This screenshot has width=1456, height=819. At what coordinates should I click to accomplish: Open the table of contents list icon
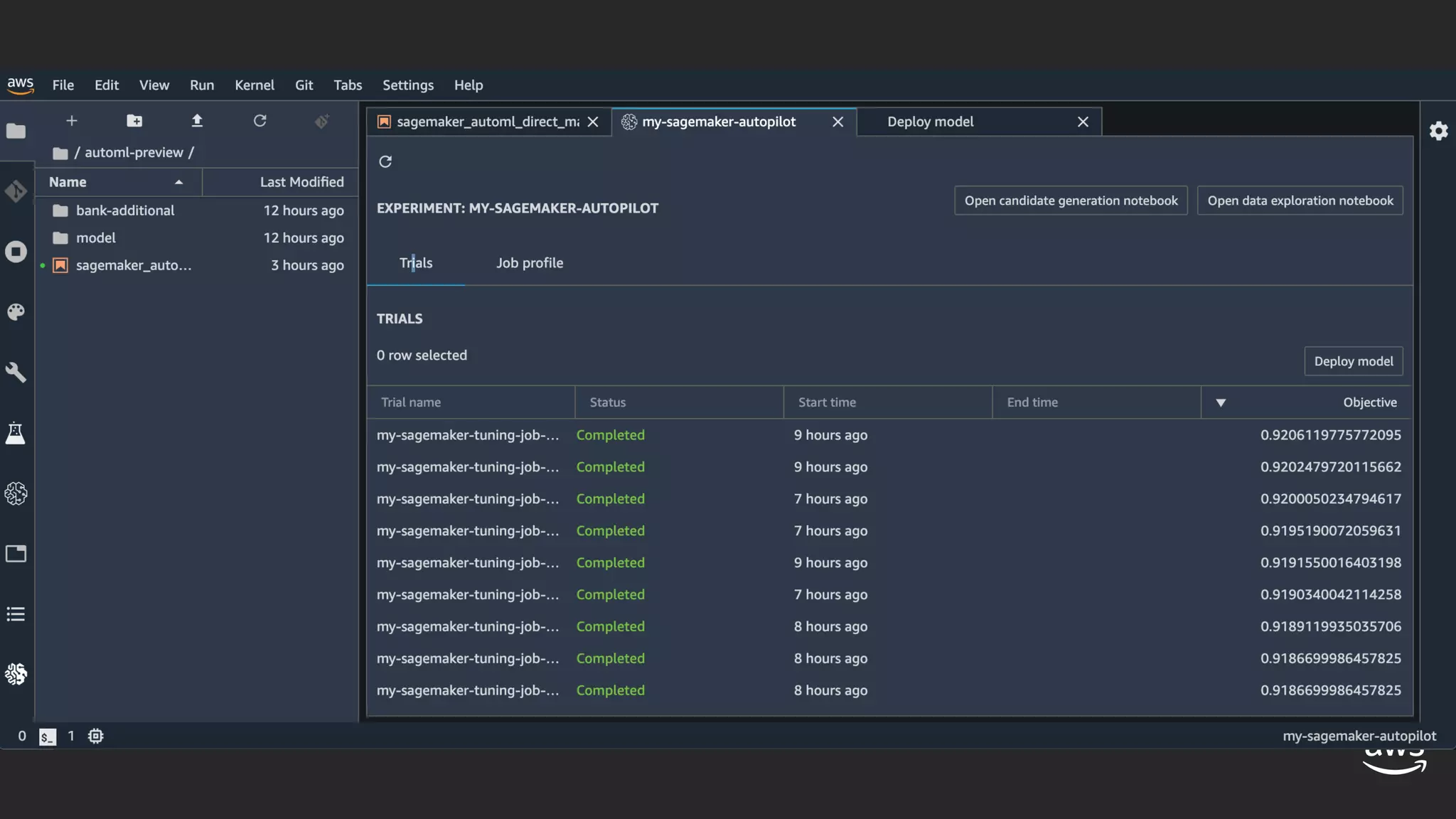pos(16,614)
